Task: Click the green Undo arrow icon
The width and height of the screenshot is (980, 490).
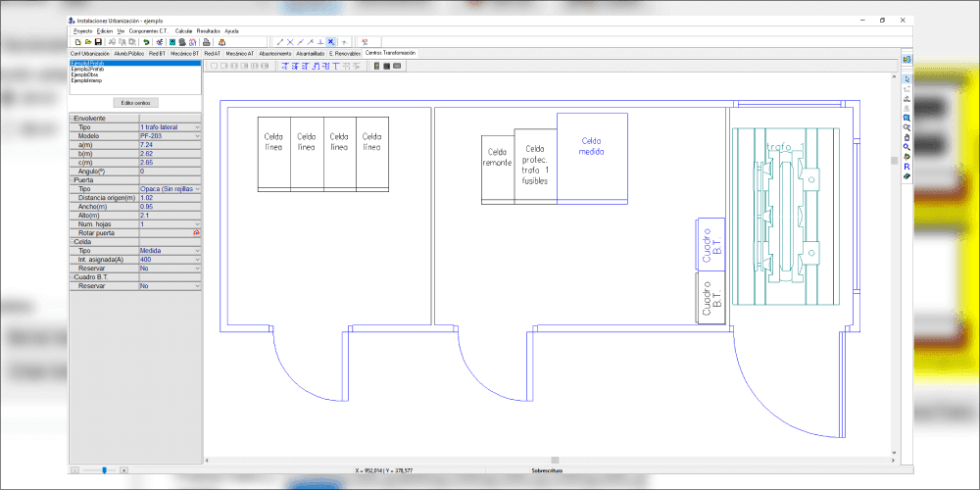Action: (147, 42)
